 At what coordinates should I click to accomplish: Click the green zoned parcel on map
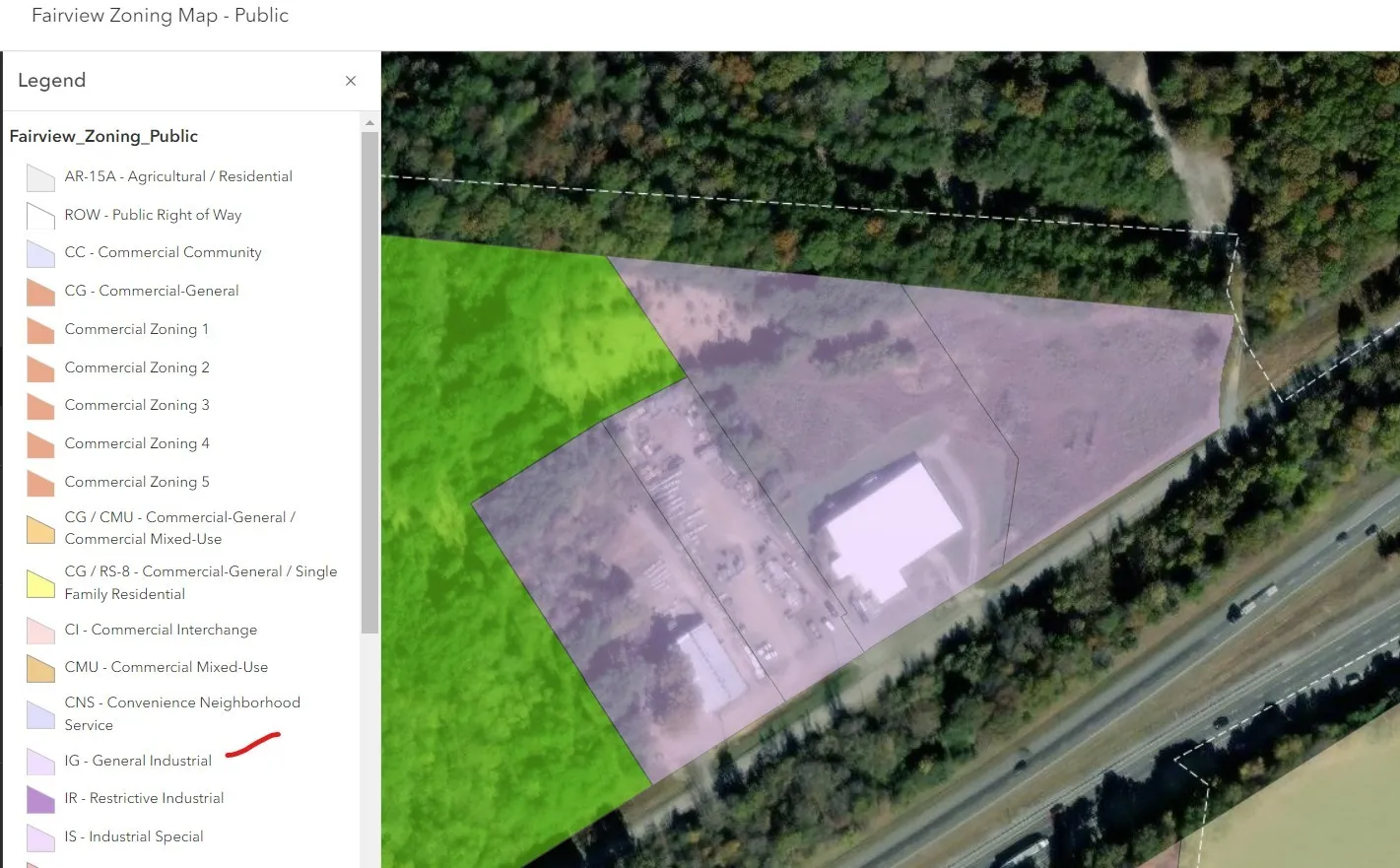click(493, 374)
